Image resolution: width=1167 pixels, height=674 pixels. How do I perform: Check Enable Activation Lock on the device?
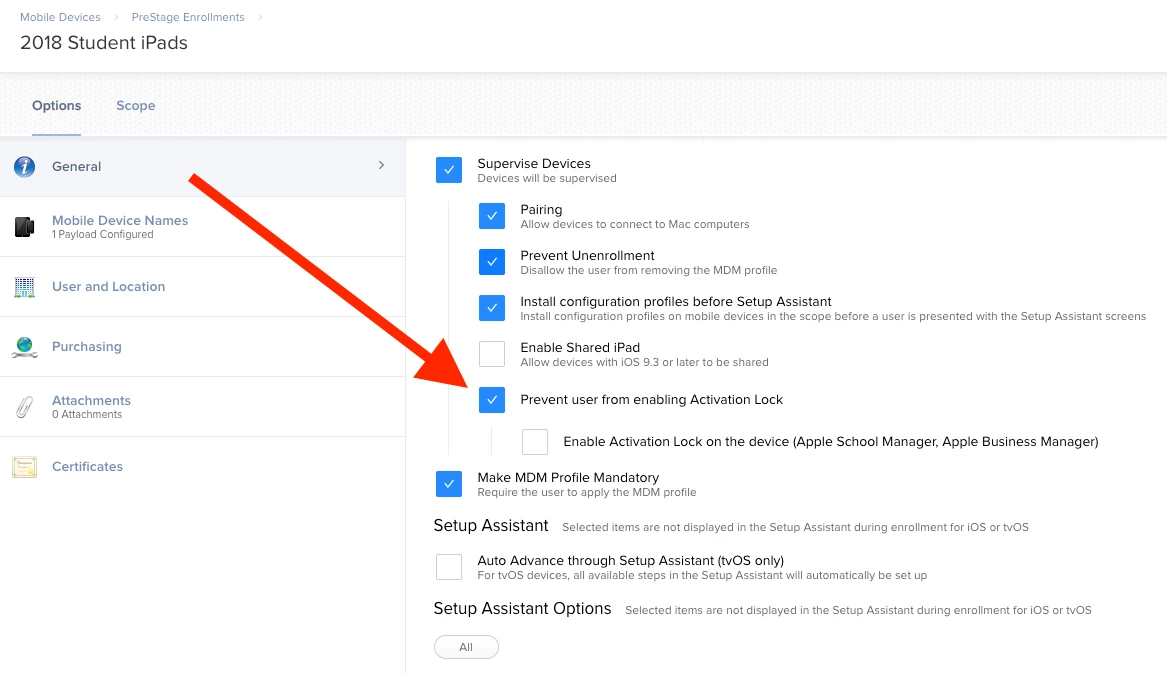[535, 442]
